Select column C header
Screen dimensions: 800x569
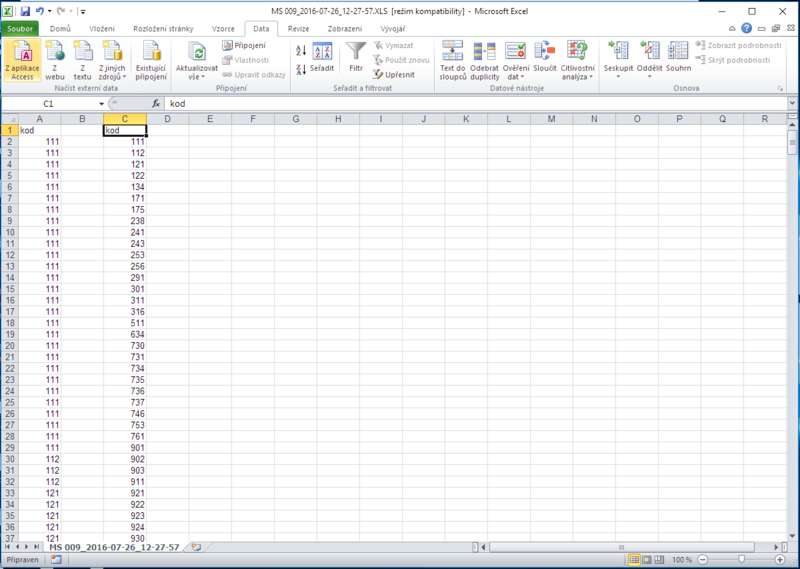tap(124, 119)
